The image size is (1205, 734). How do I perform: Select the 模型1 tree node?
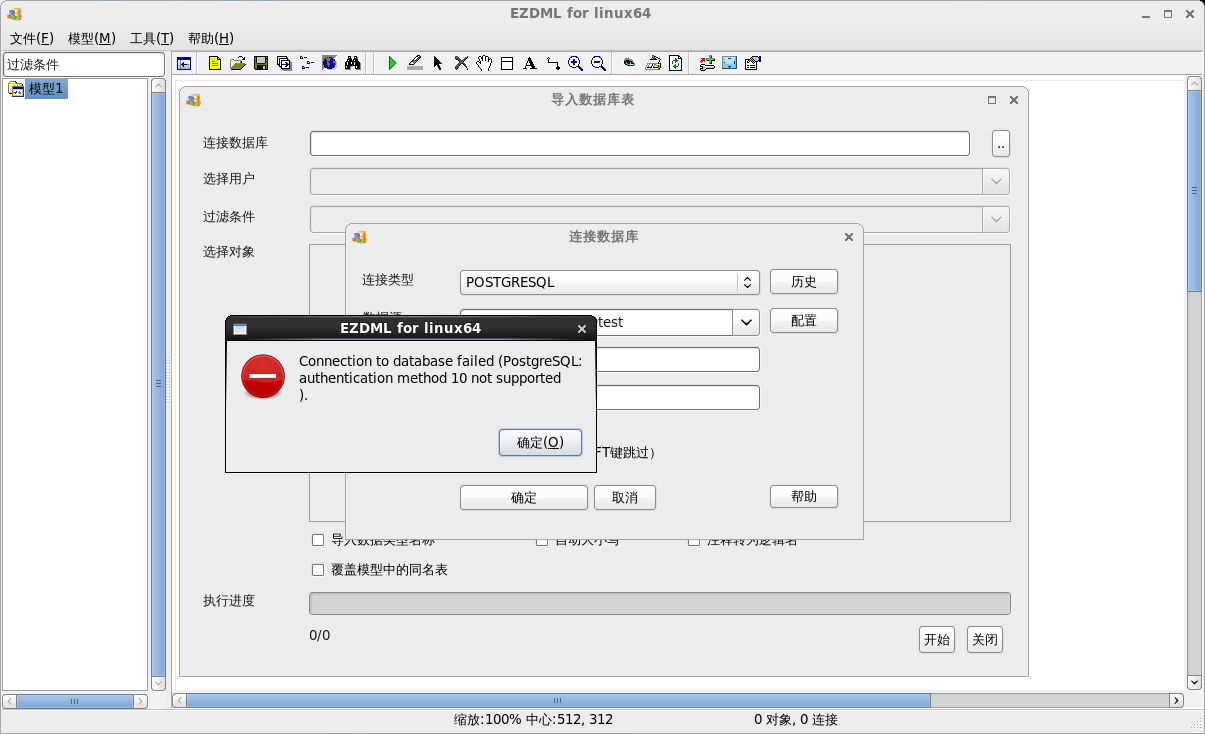click(x=46, y=89)
